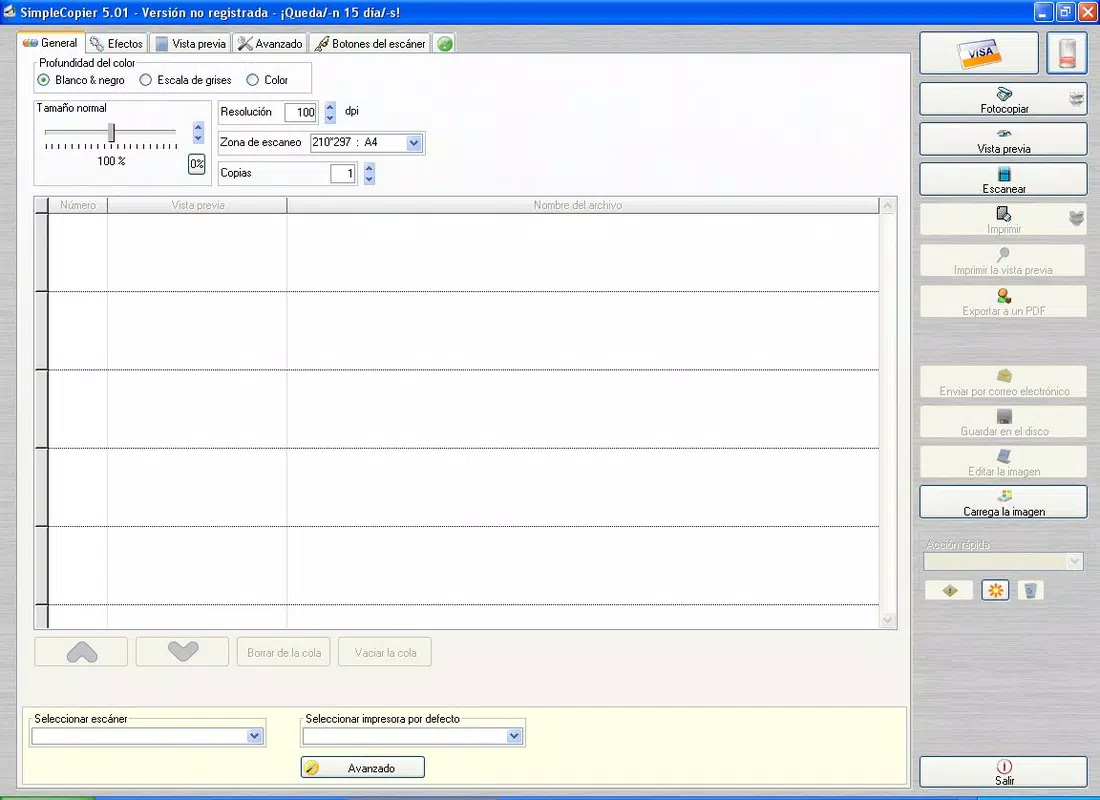Minimize the SimpleCopier window
Screen dimensions: 1100x800
[1043, 12]
